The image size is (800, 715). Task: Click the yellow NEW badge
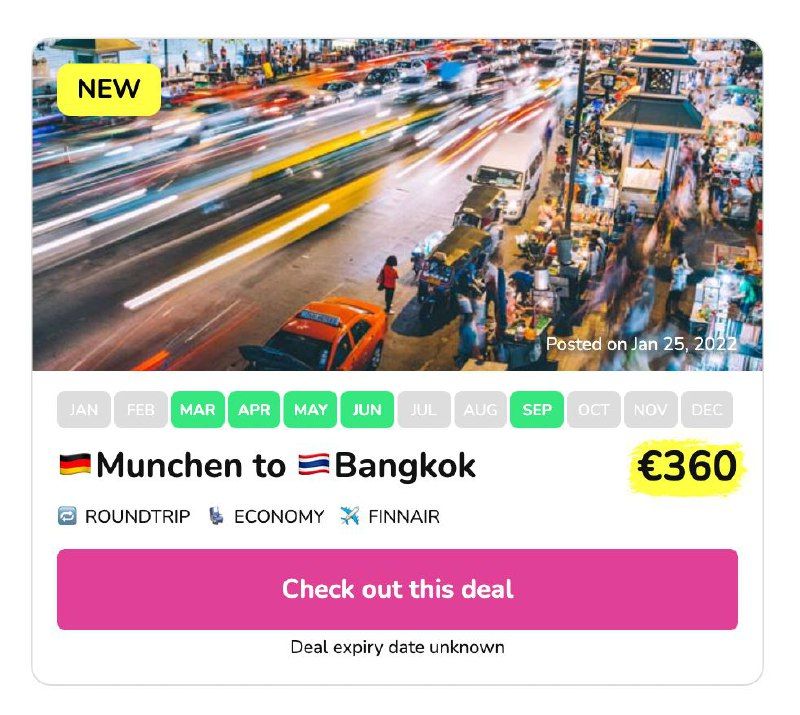(x=109, y=89)
